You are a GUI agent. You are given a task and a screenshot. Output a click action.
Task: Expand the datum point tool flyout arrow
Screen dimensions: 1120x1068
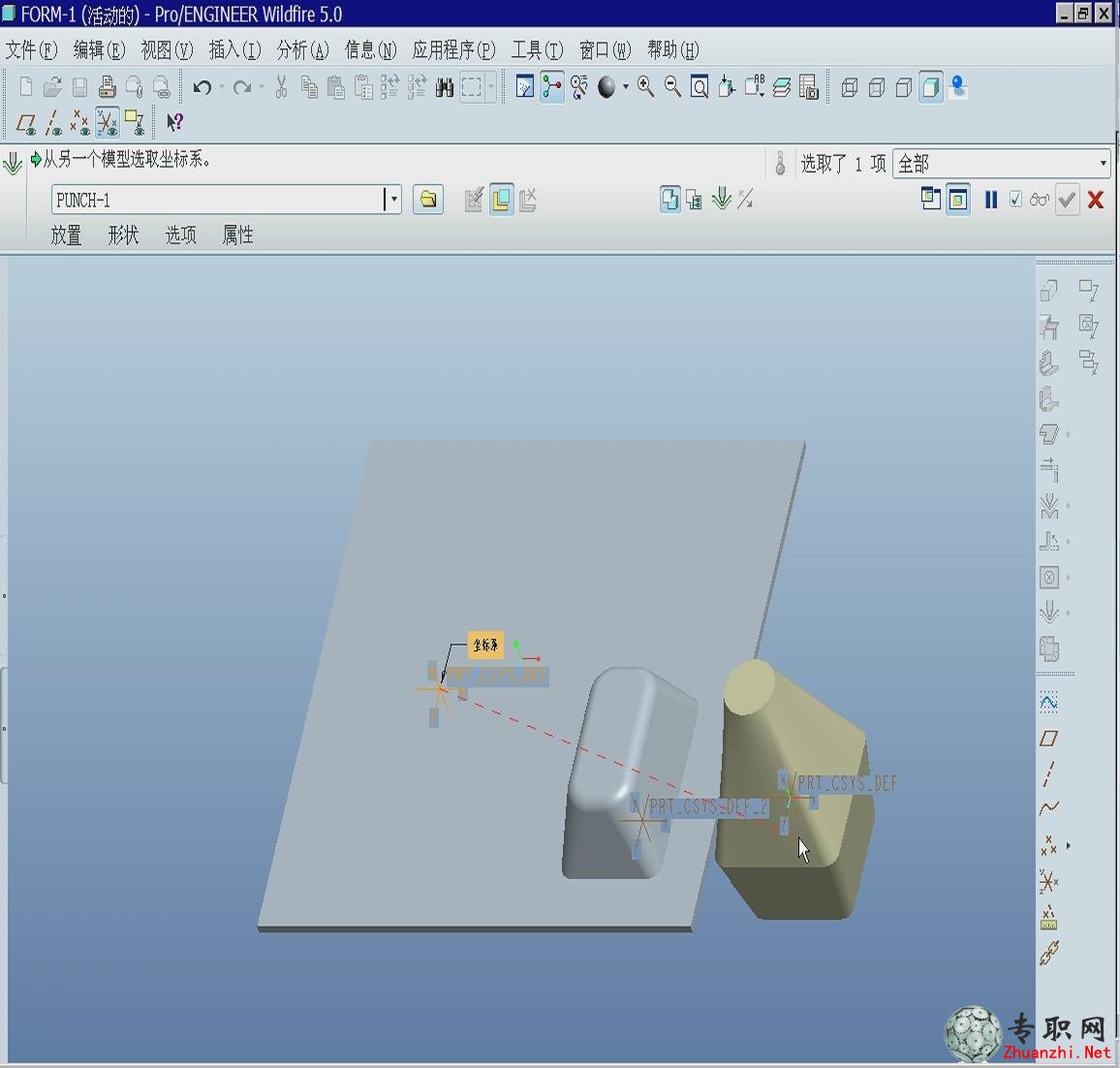tap(1069, 846)
